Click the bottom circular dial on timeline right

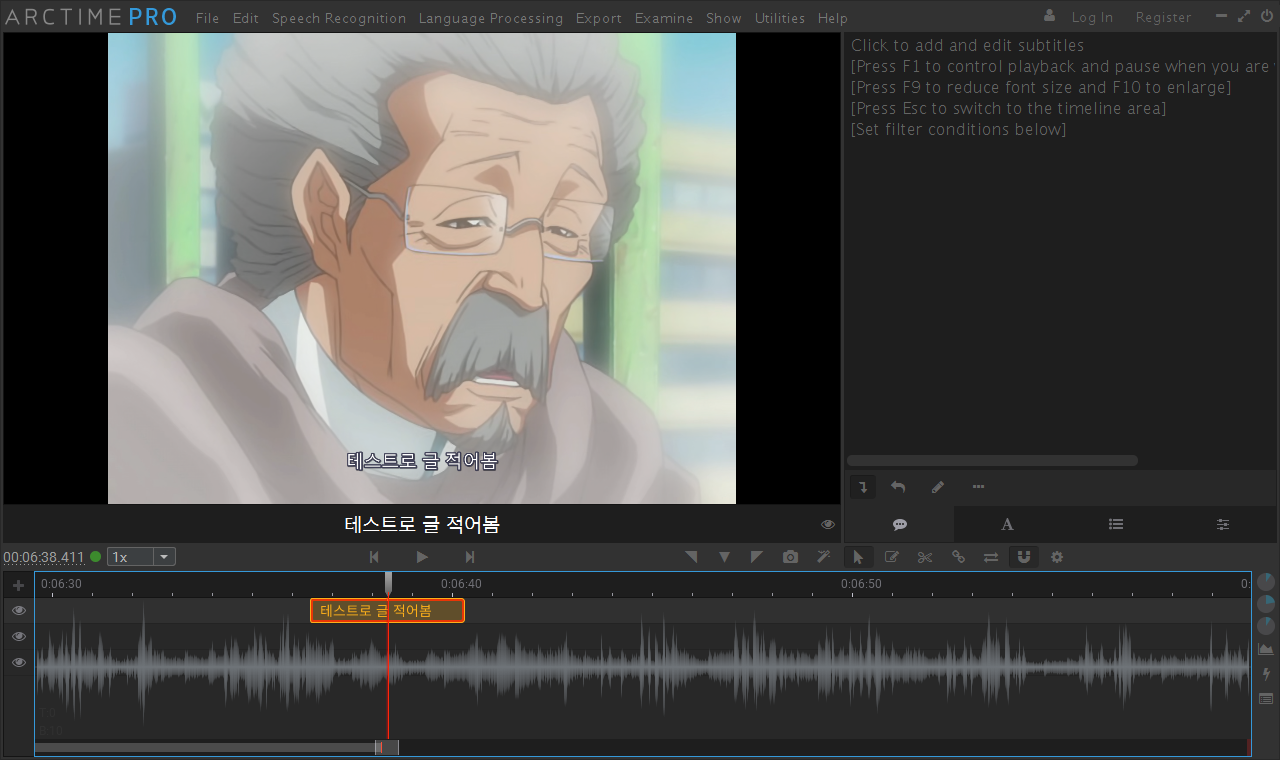[x=1266, y=626]
